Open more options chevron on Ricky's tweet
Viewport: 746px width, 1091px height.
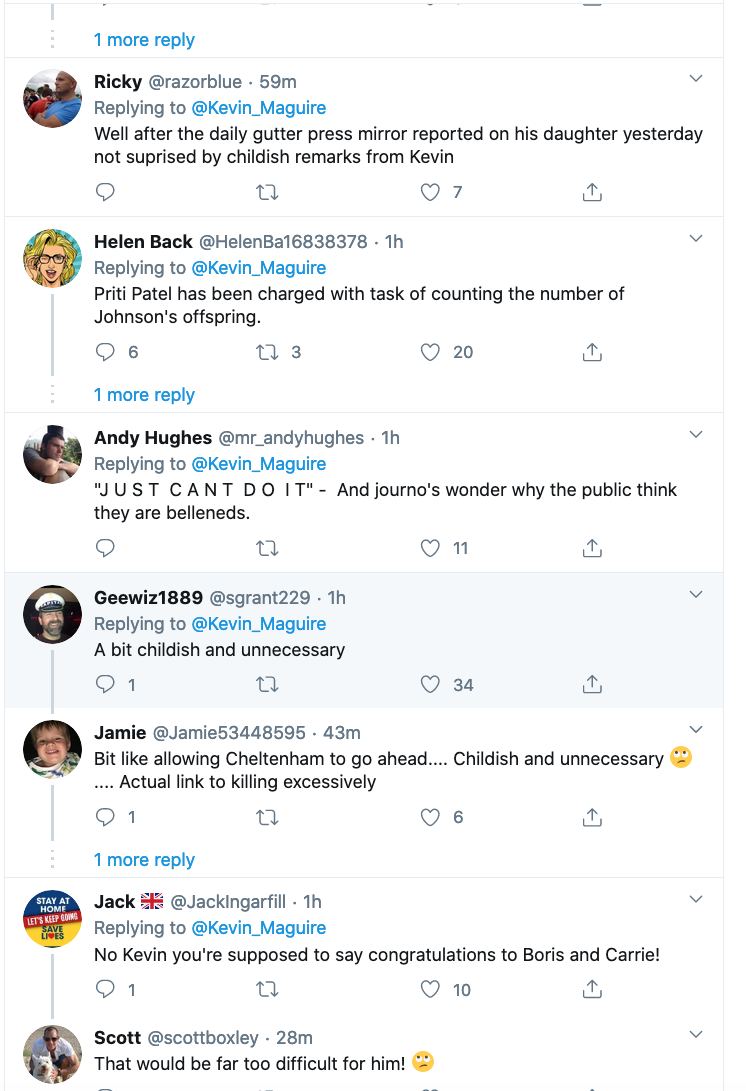click(697, 79)
